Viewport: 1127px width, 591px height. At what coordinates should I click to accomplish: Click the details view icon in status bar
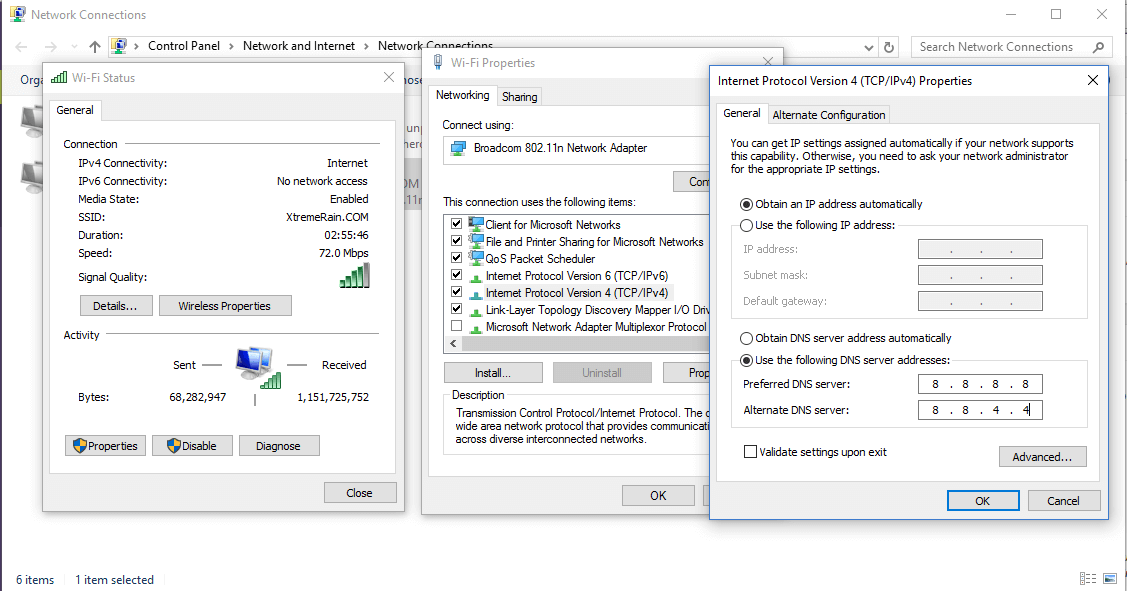click(1088, 579)
